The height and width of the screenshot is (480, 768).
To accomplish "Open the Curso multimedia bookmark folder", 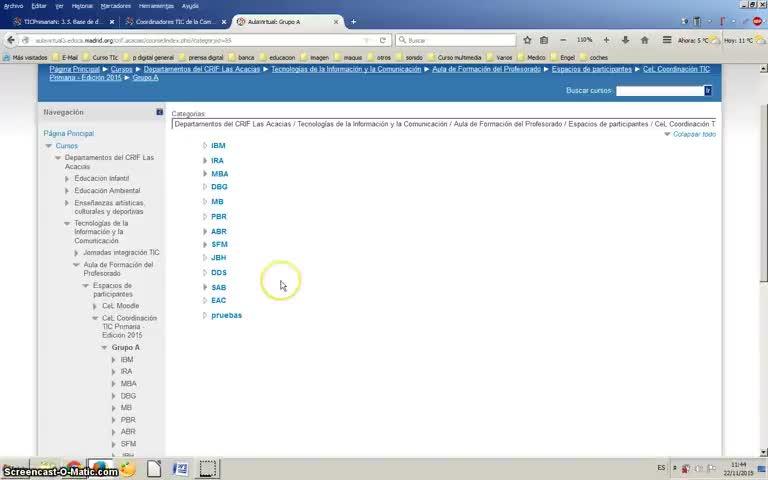I will pos(455,57).
